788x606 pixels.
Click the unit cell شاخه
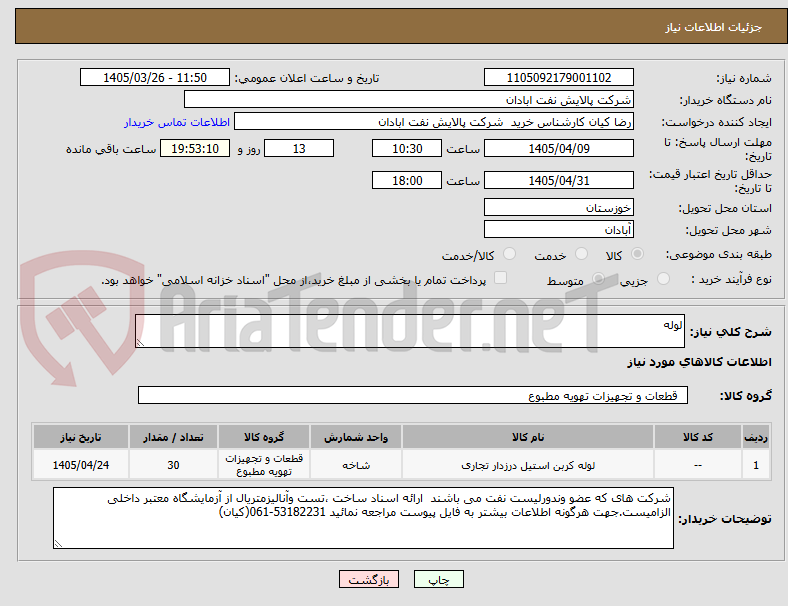(x=356, y=465)
